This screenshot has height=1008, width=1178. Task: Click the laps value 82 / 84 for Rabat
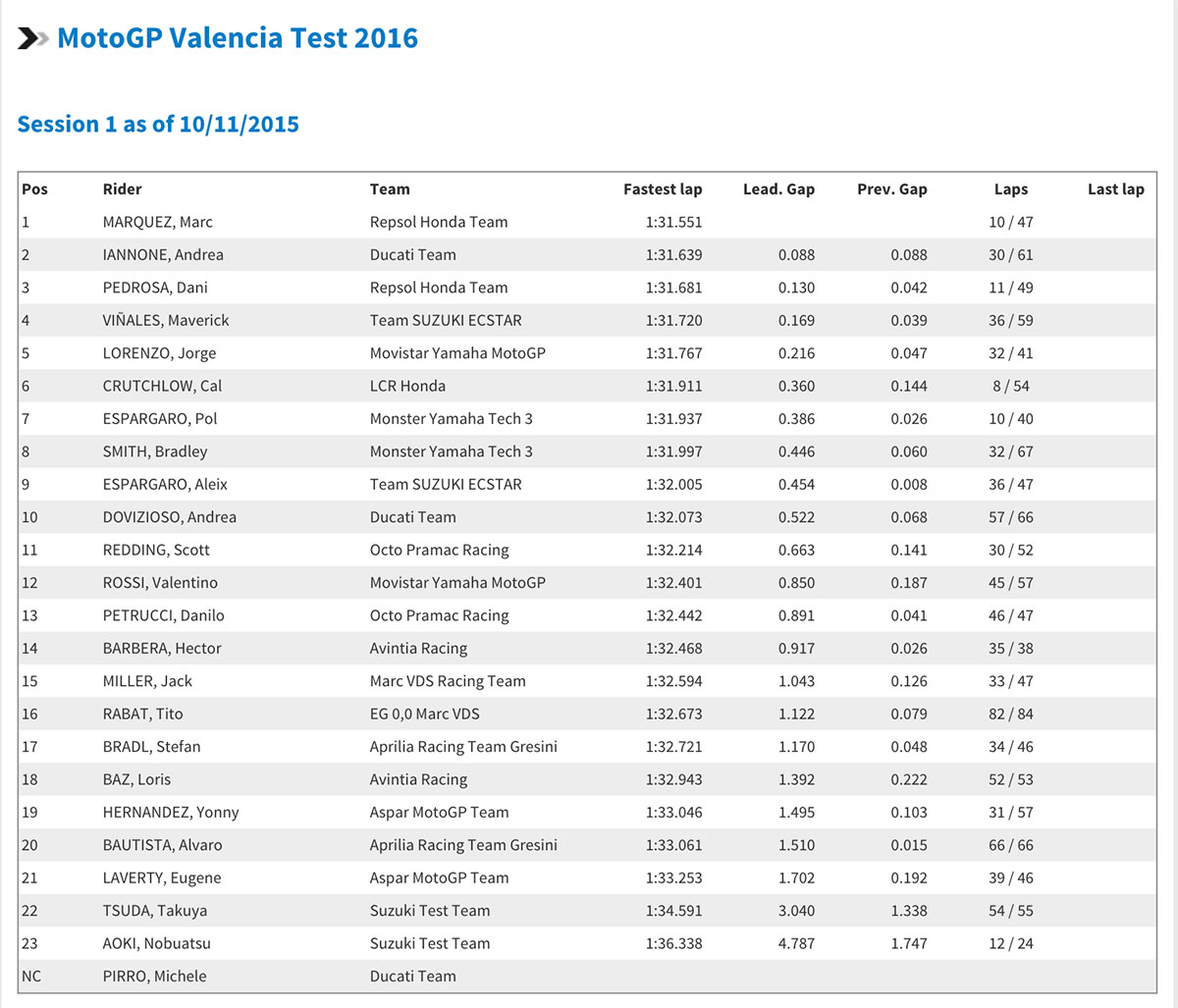pyautogui.click(x=1010, y=715)
